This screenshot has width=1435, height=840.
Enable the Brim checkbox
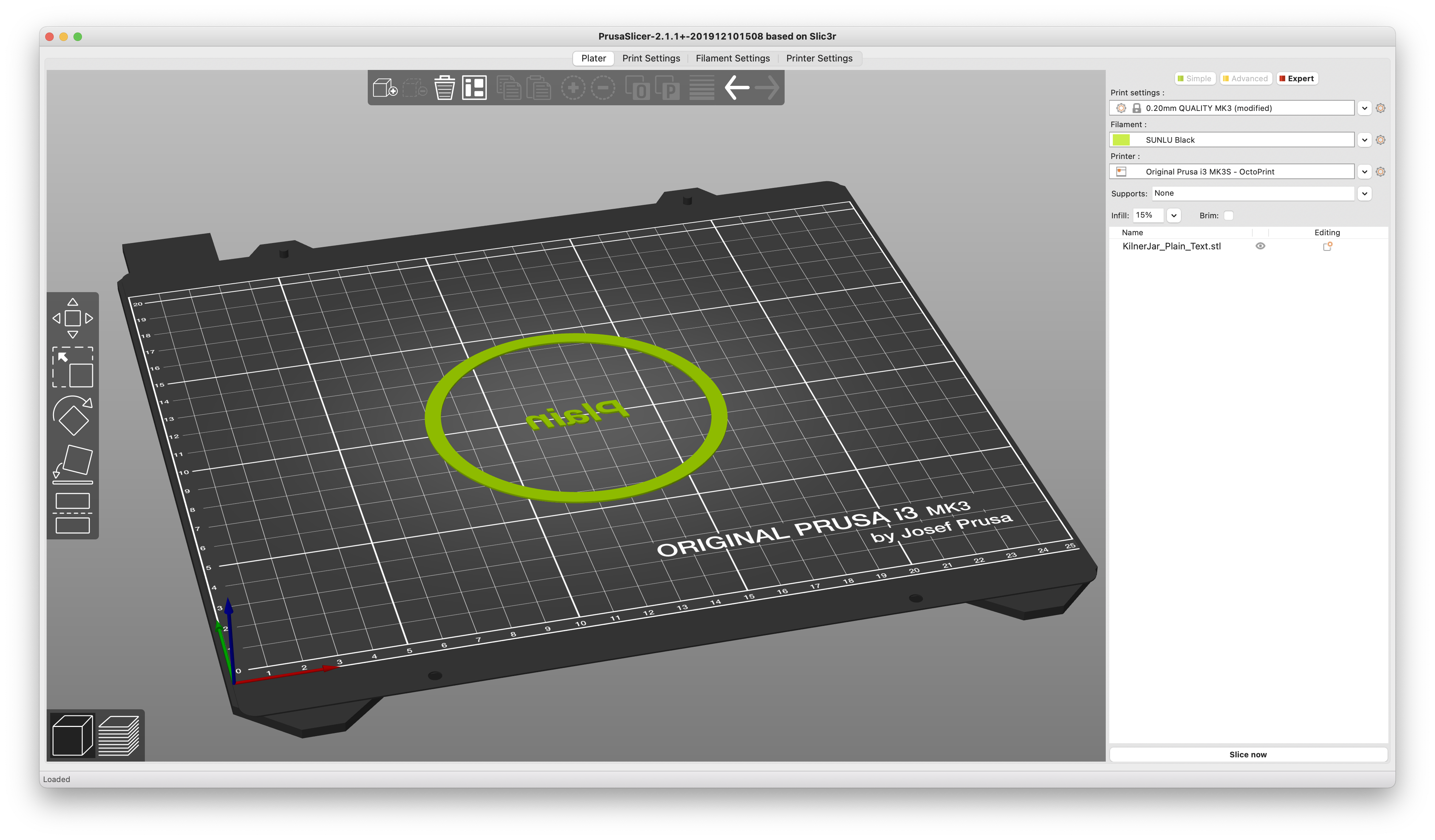tap(1229, 215)
